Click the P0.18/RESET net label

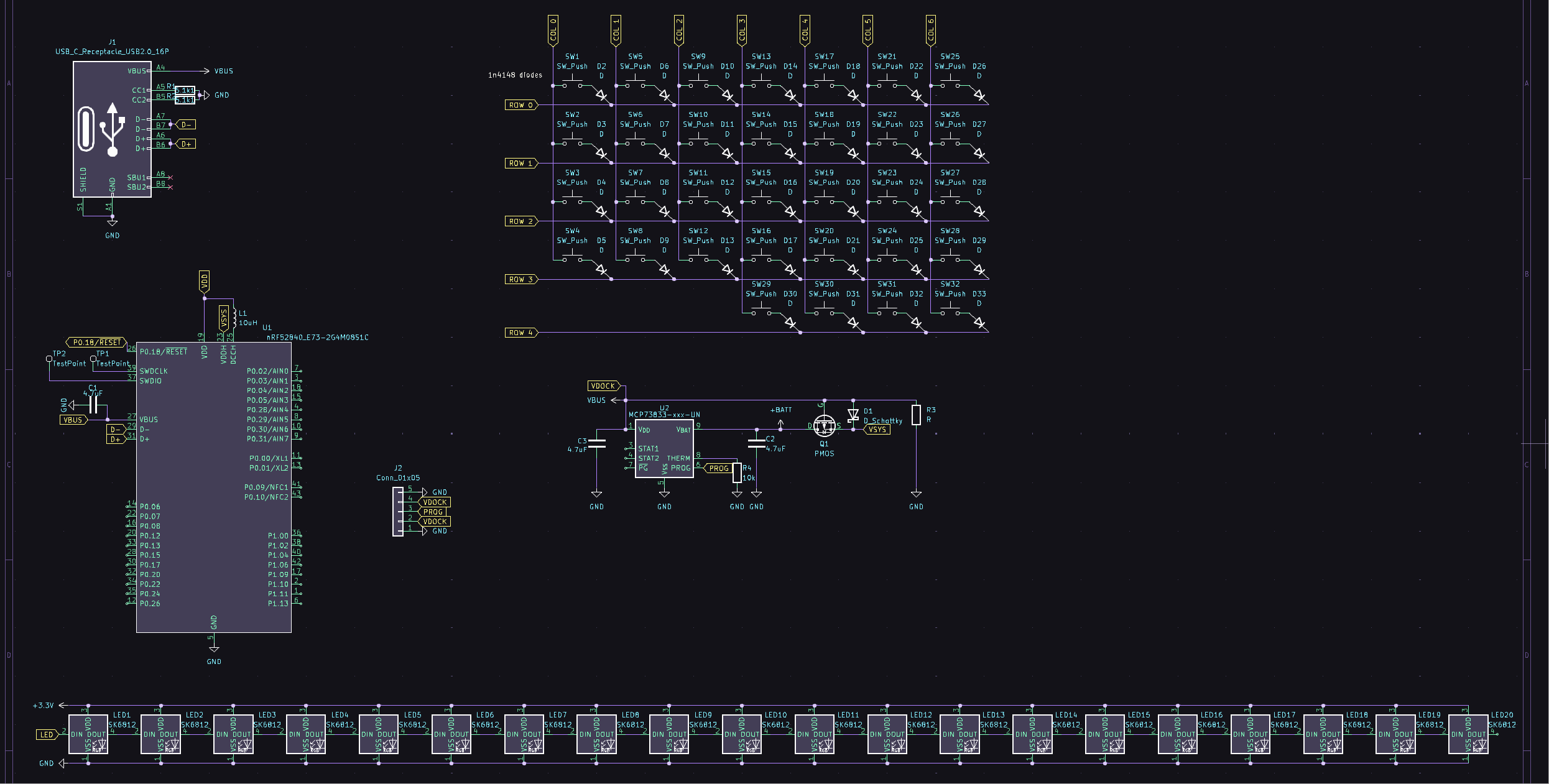pyautogui.click(x=97, y=341)
